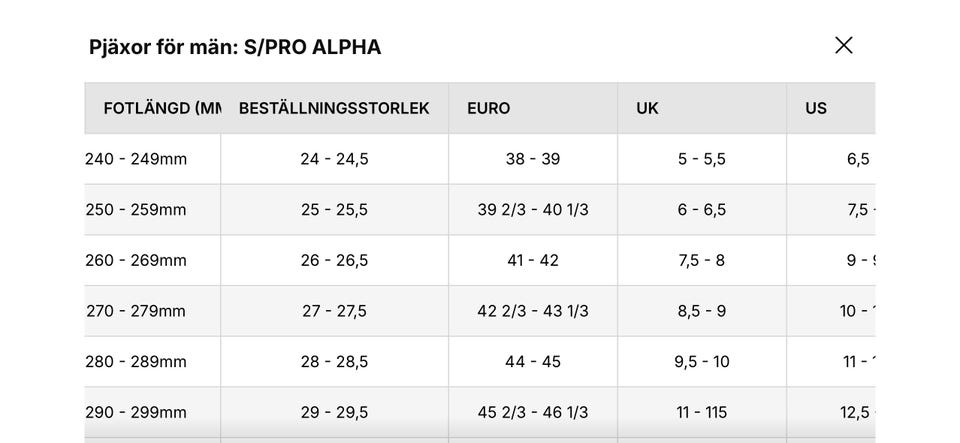
Task: Select UK size 5 - 5,5 cell
Action: [702, 159]
